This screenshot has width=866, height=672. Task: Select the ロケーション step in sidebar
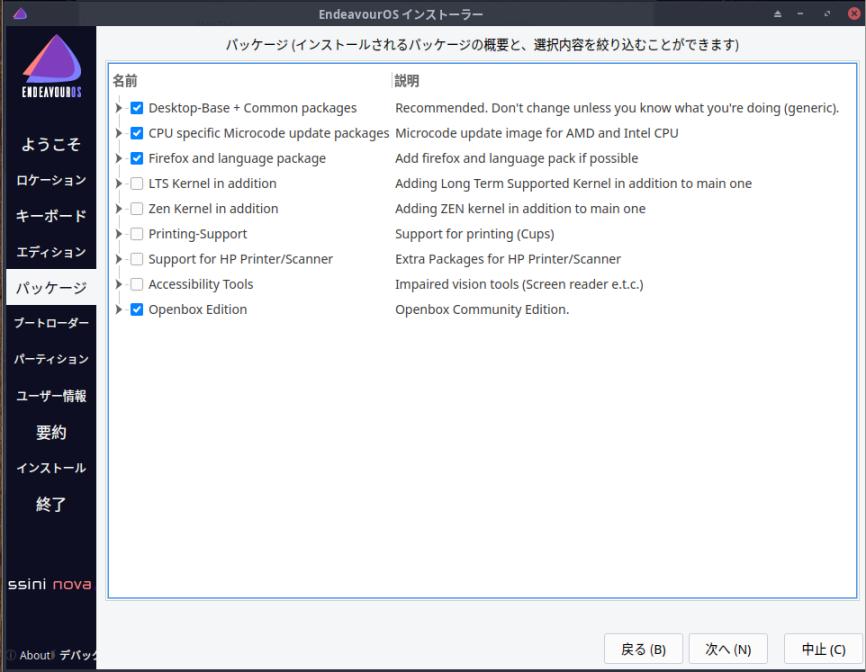[51, 181]
